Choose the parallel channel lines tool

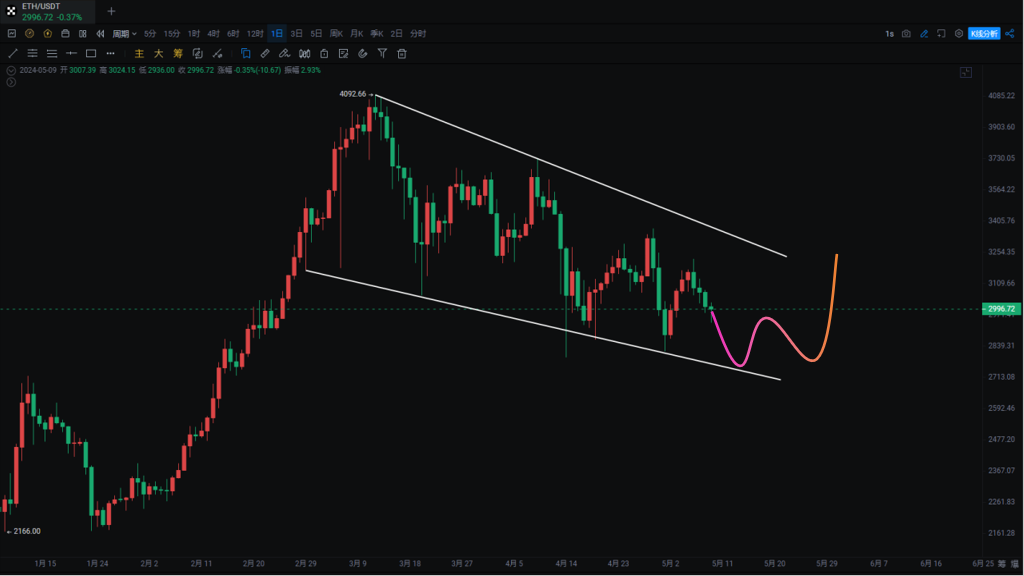32,54
